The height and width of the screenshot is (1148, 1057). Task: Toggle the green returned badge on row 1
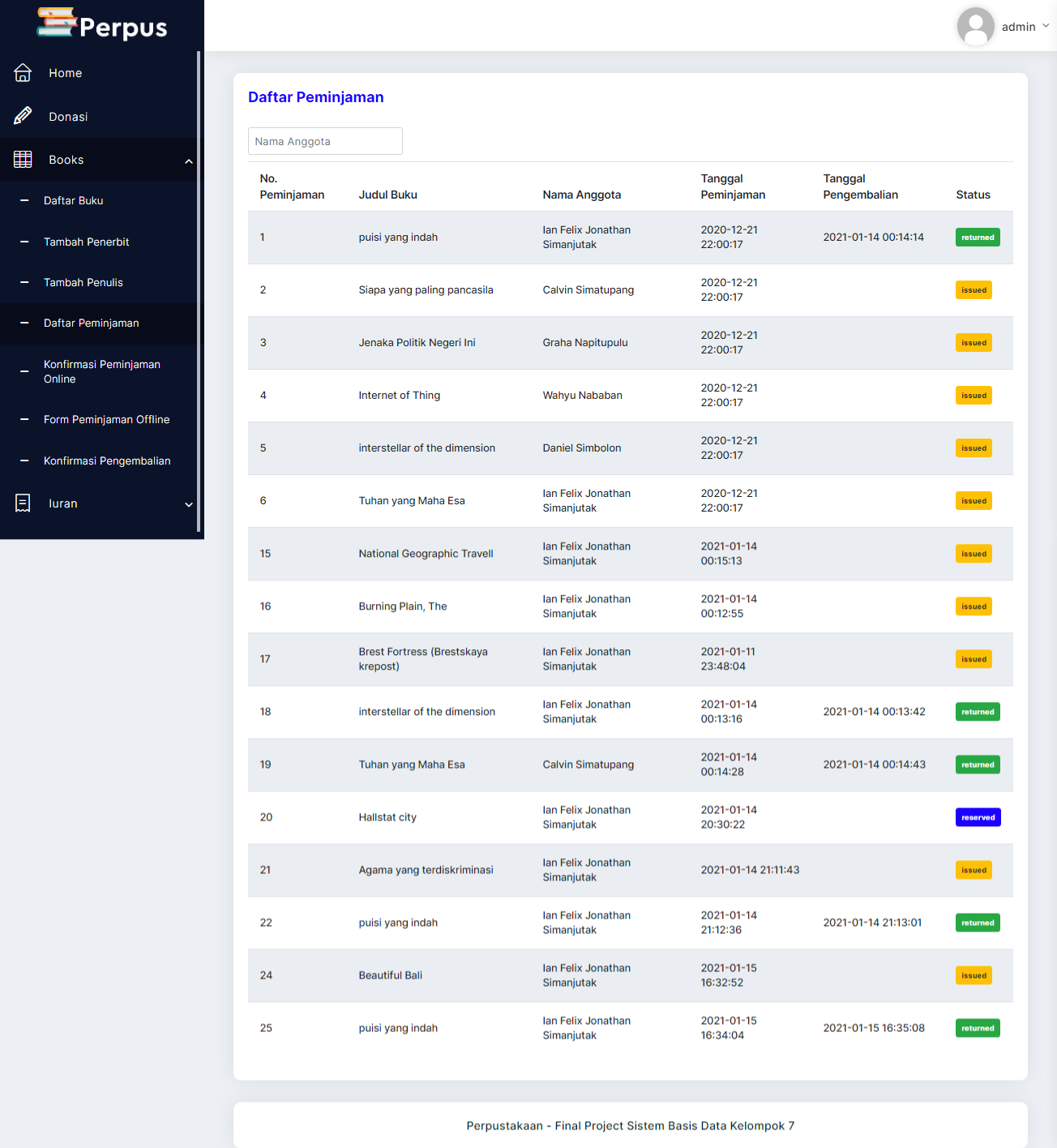coord(978,237)
